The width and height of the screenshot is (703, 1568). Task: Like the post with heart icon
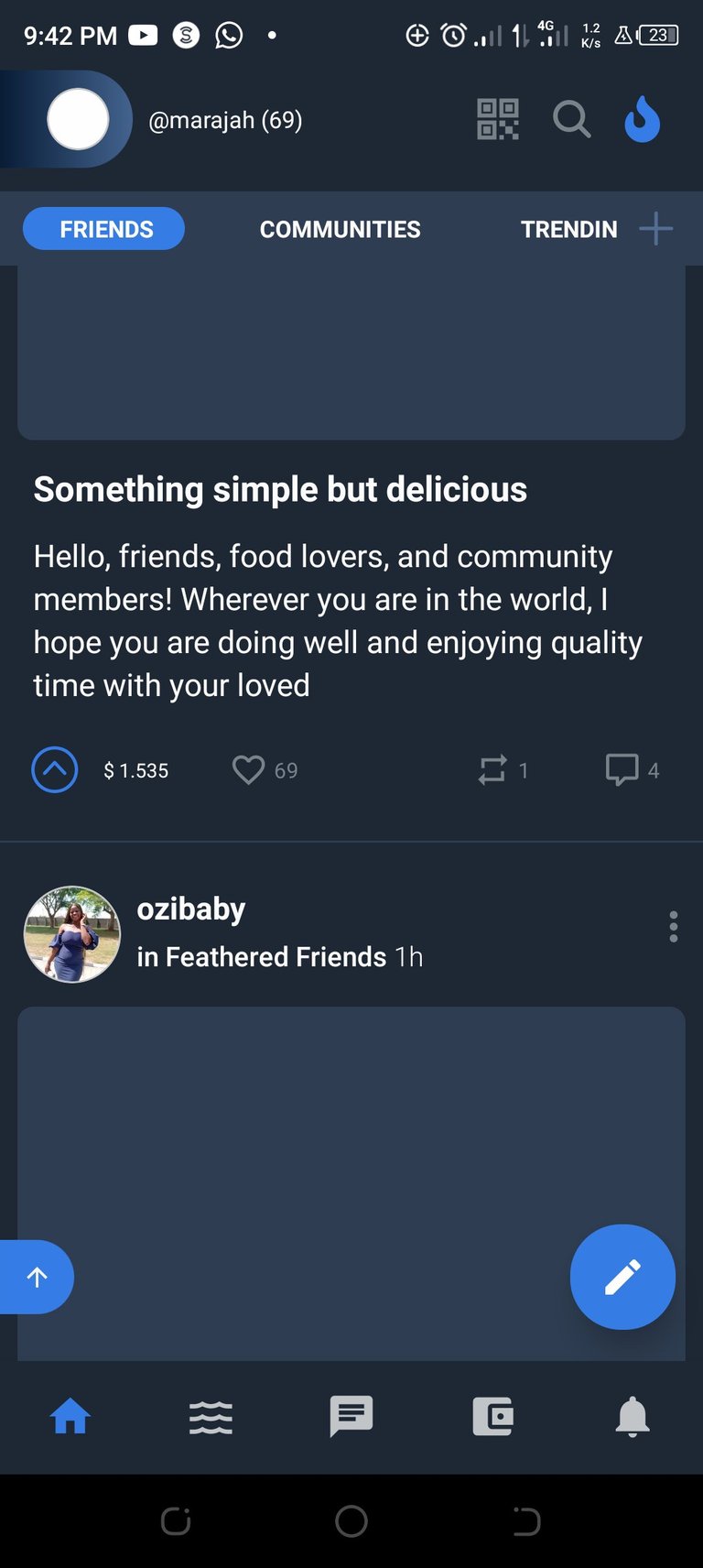click(x=248, y=770)
